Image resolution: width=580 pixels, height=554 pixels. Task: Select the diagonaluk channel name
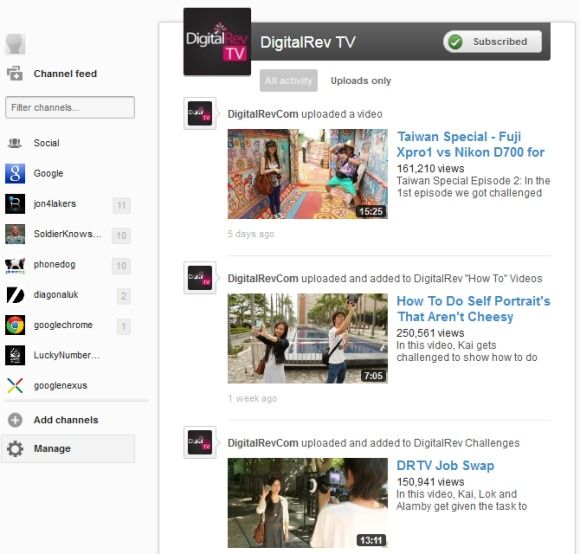[56, 295]
